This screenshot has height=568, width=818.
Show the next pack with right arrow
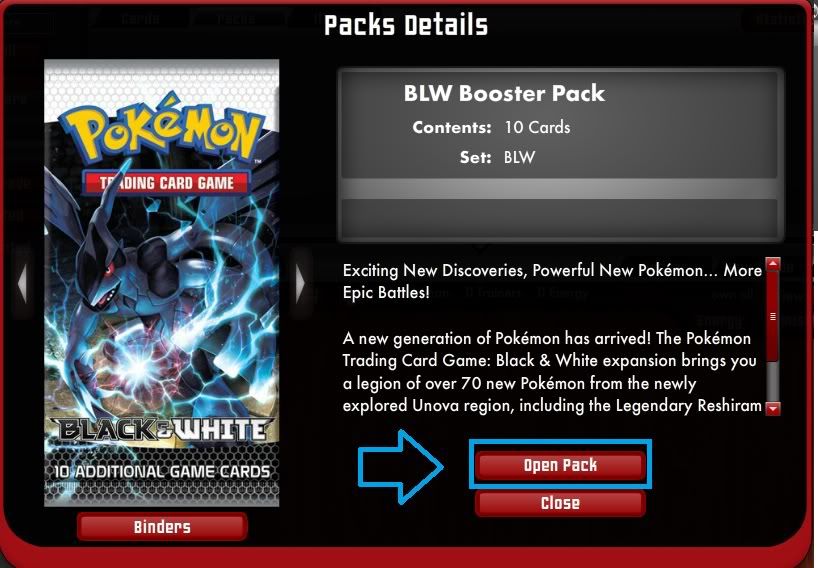(300, 283)
